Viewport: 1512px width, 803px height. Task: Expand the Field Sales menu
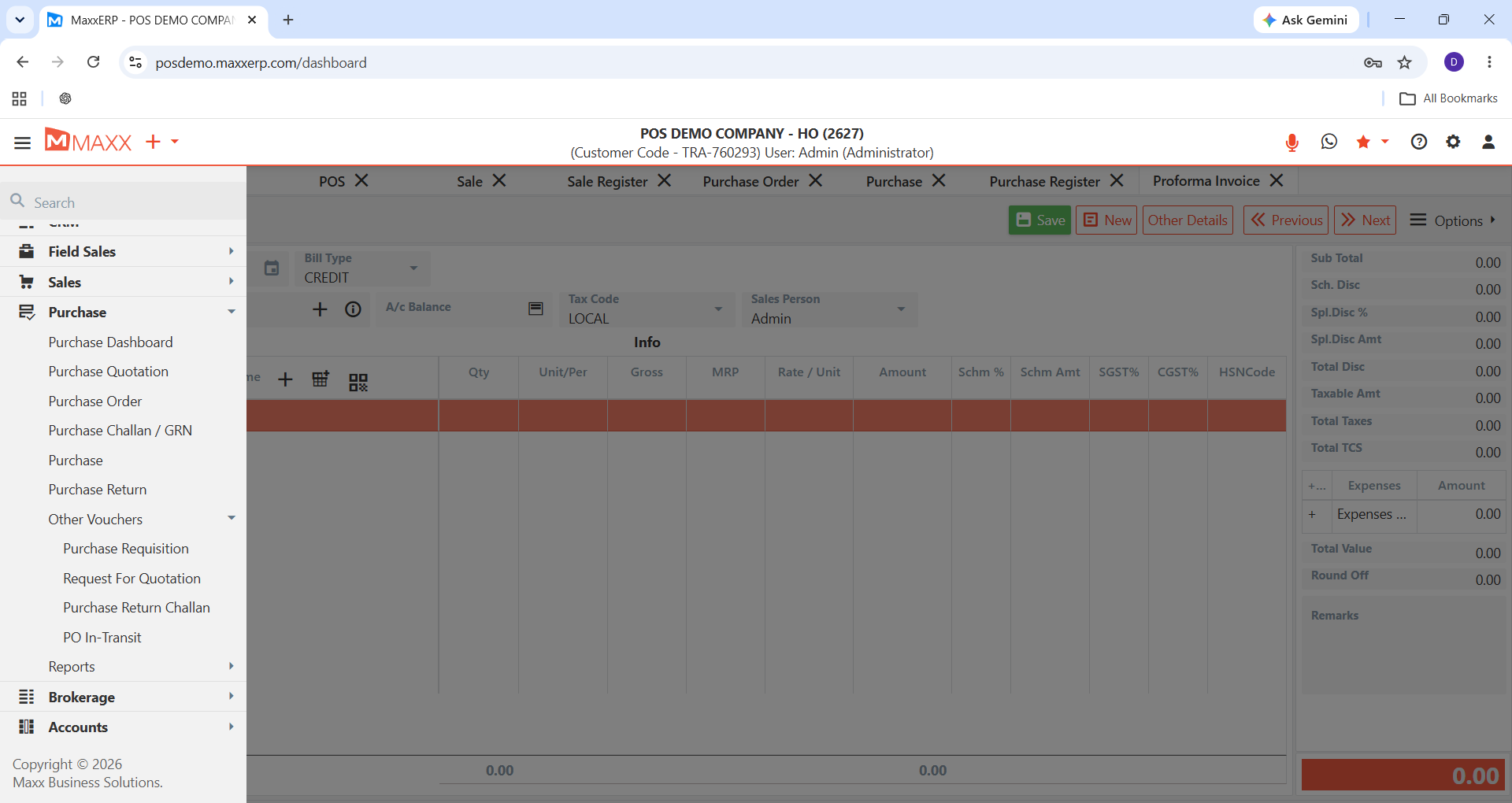(123, 252)
